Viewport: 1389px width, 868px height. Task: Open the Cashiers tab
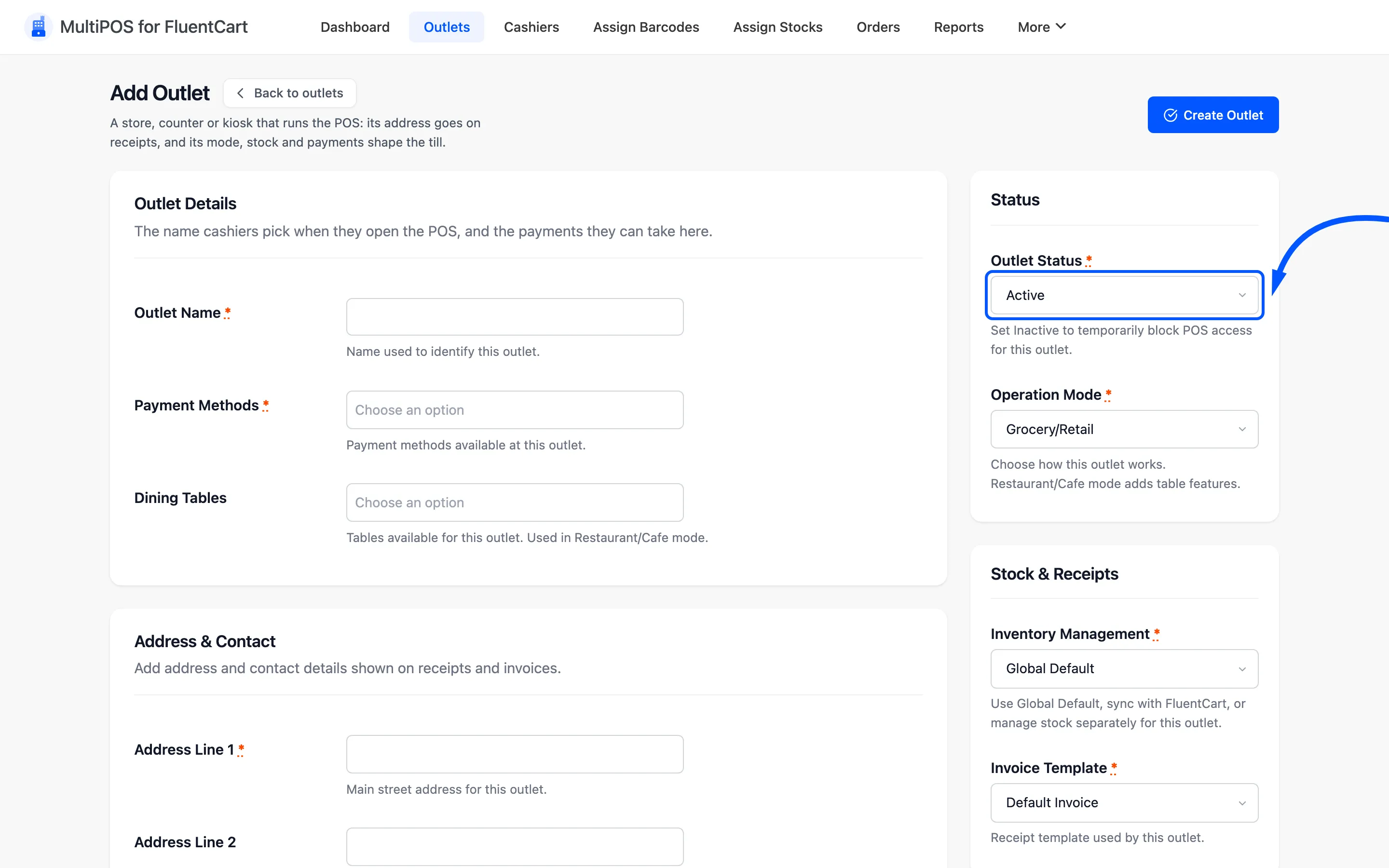[531, 27]
